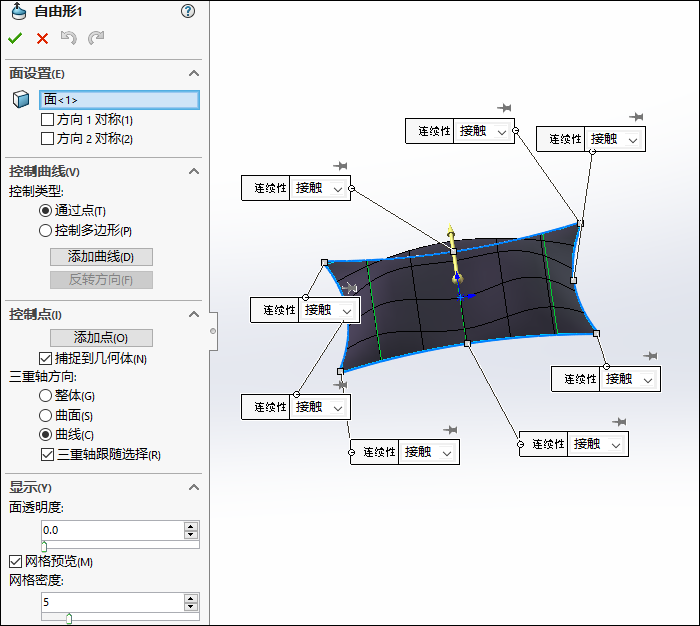Collapse the 控制曲线 section
The height and width of the screenshot is (626, 700).
(x=194, y=171)
